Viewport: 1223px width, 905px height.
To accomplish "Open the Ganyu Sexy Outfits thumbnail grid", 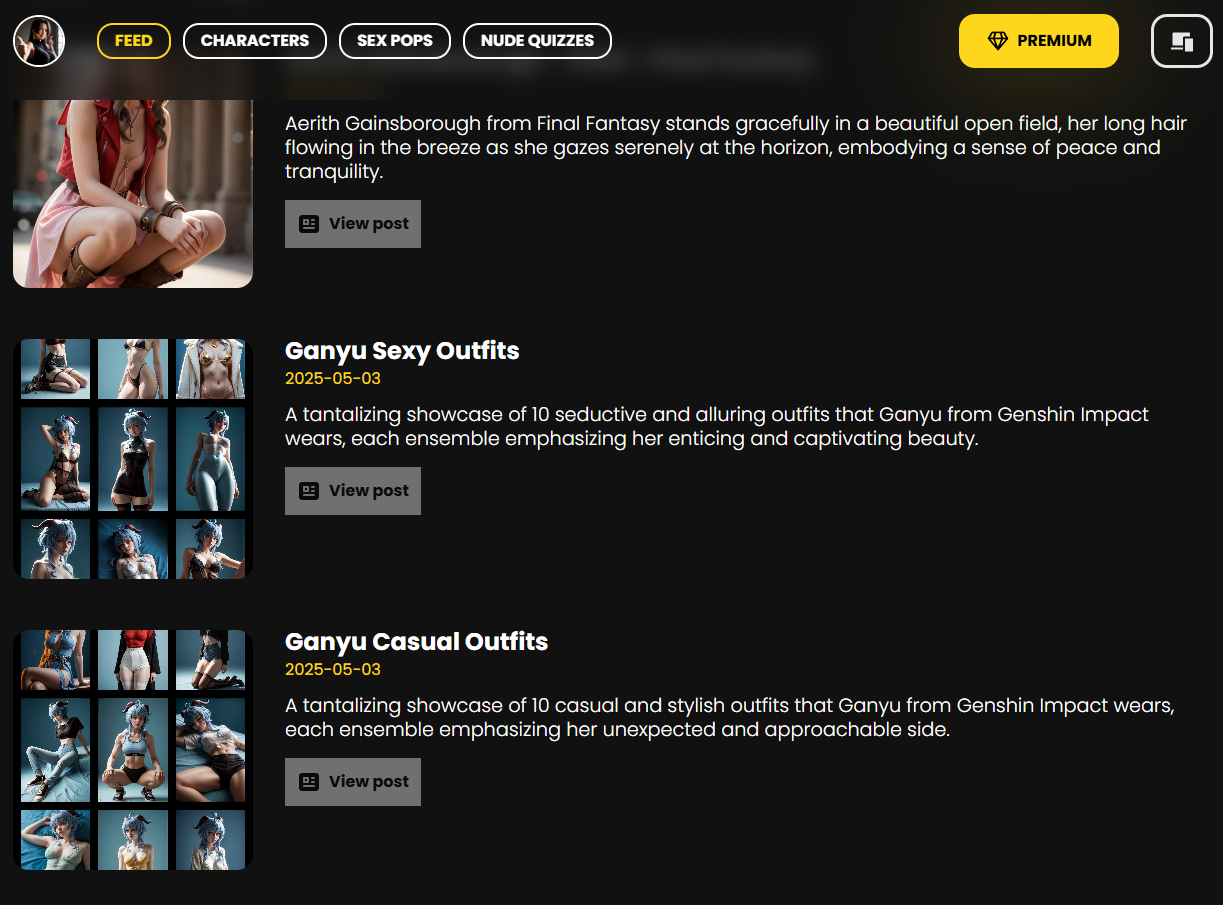I will [x=133, y=459].
